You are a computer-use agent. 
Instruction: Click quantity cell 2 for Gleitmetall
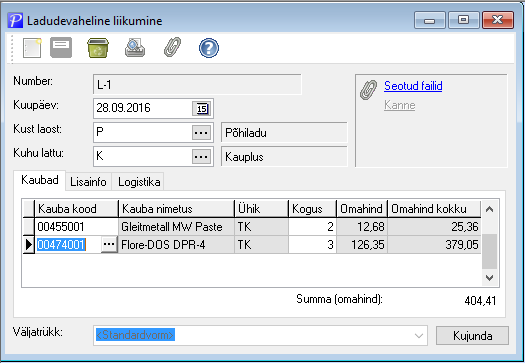click(312, 227)
